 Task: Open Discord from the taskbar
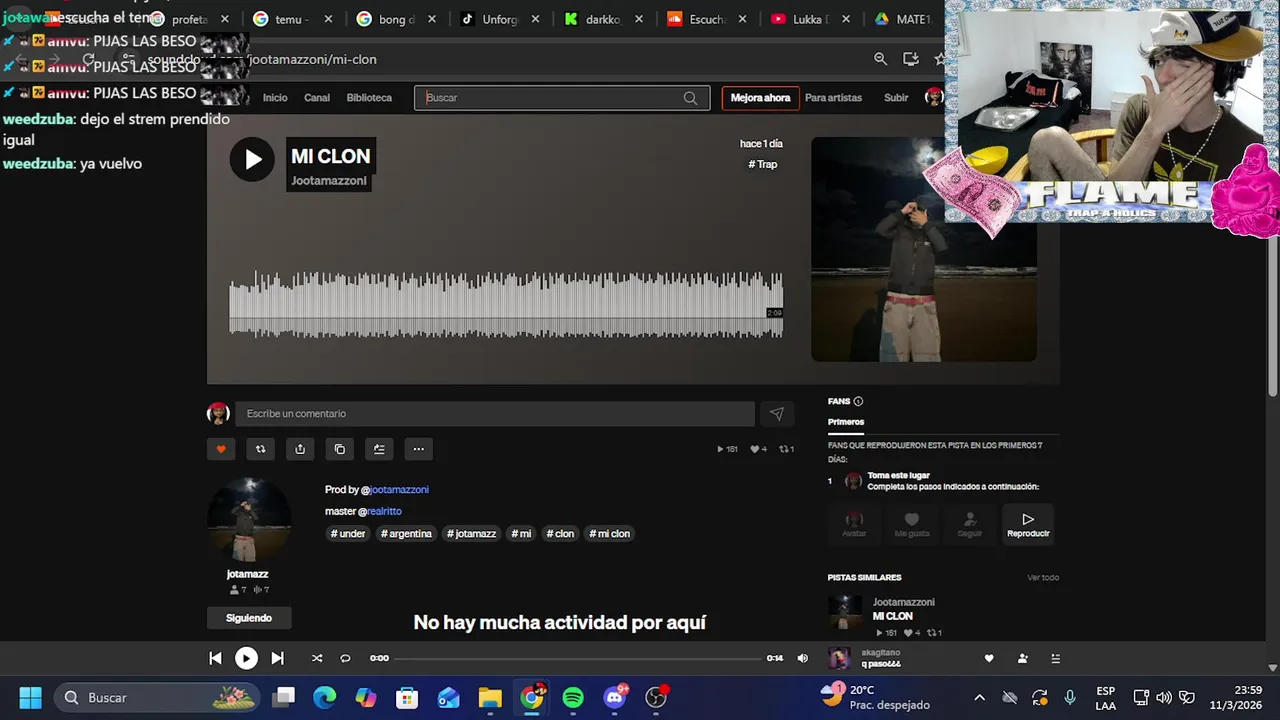point(615,697)
